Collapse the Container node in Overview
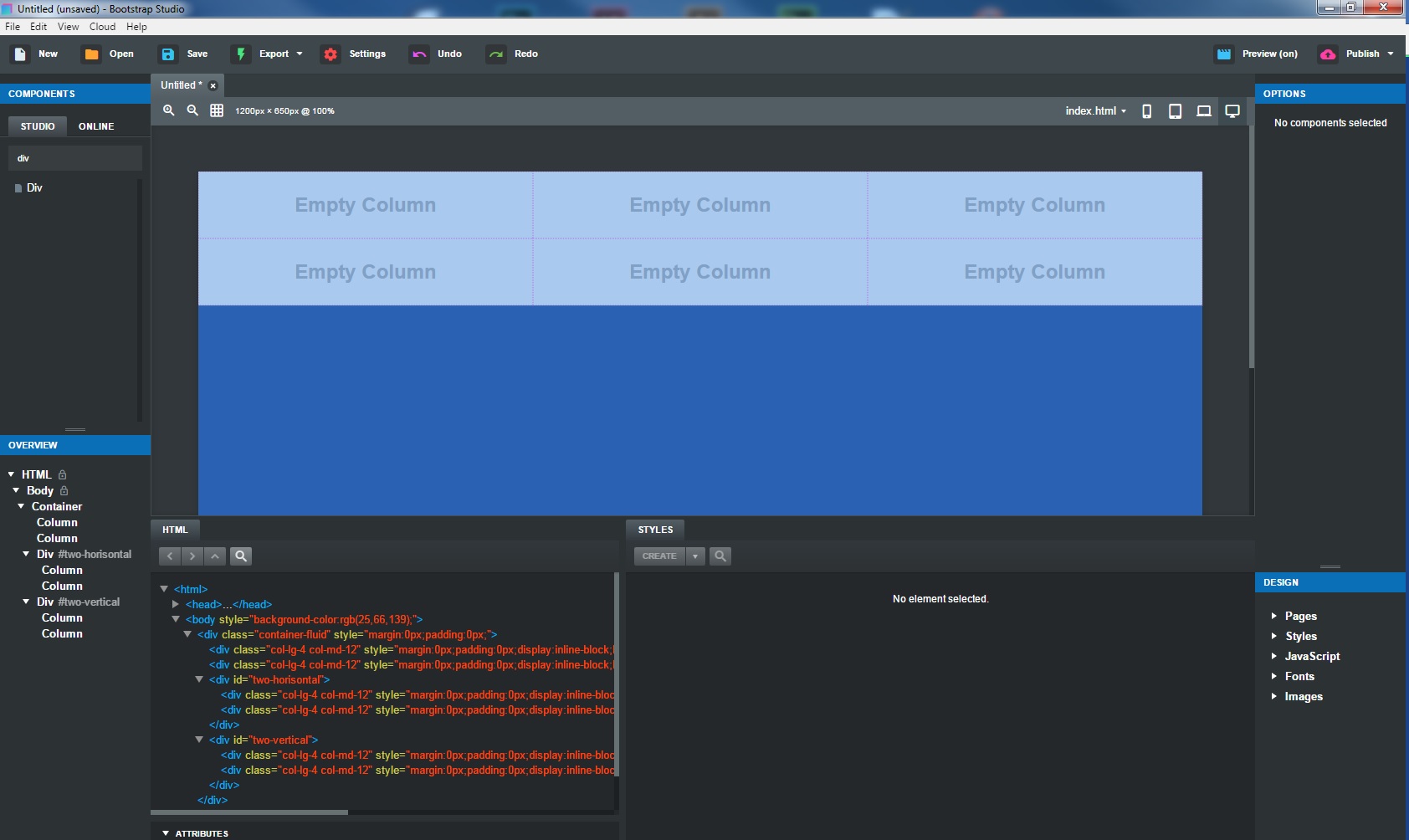The image size is (1409, 840). [21, 506]
